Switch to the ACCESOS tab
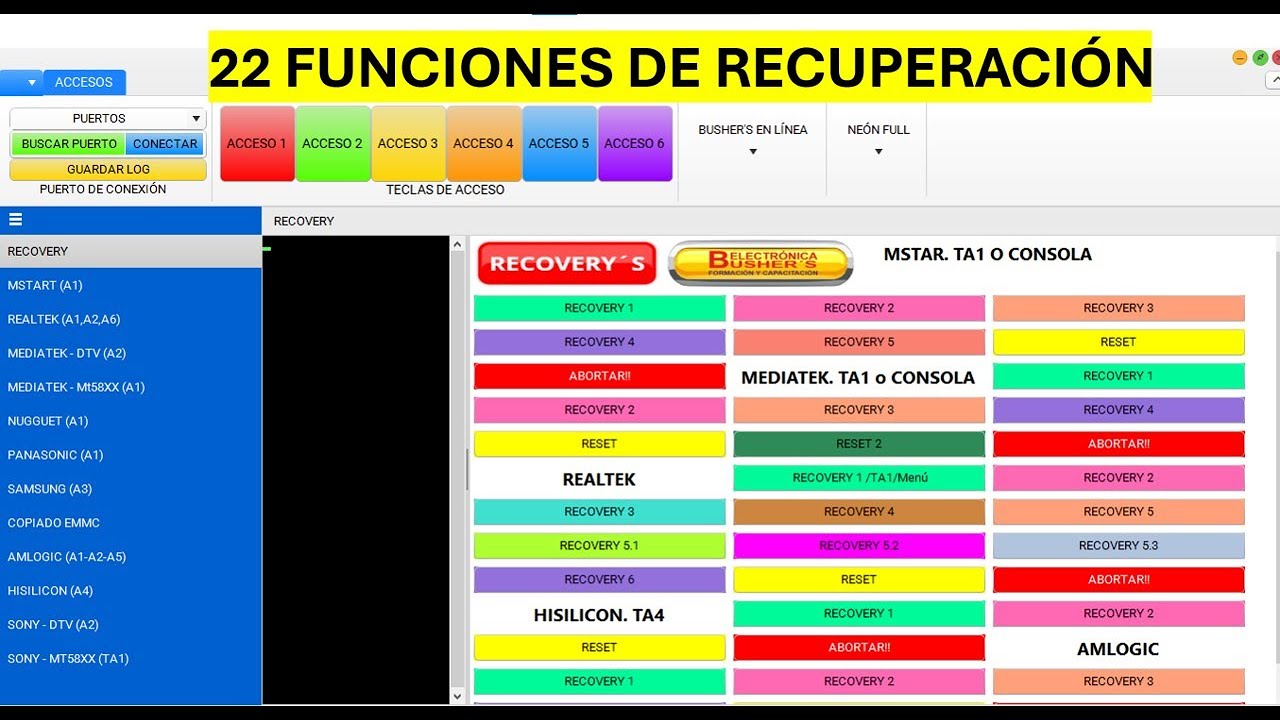The width and height of the screenshot is (1280, 720). pos(84,82)
